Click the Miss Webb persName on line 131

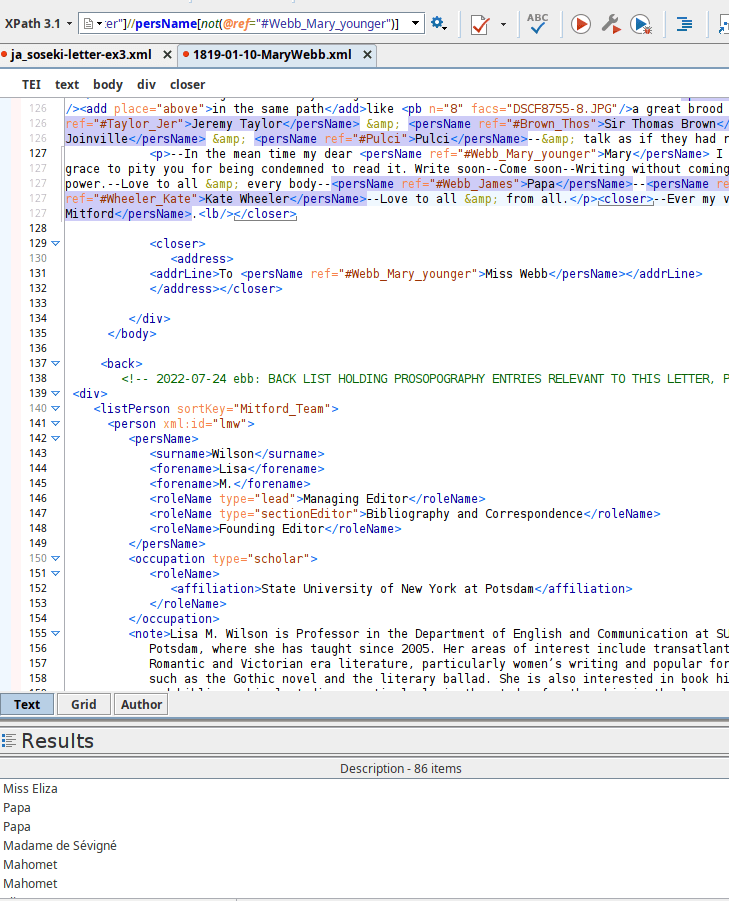(x=516, y=274)
